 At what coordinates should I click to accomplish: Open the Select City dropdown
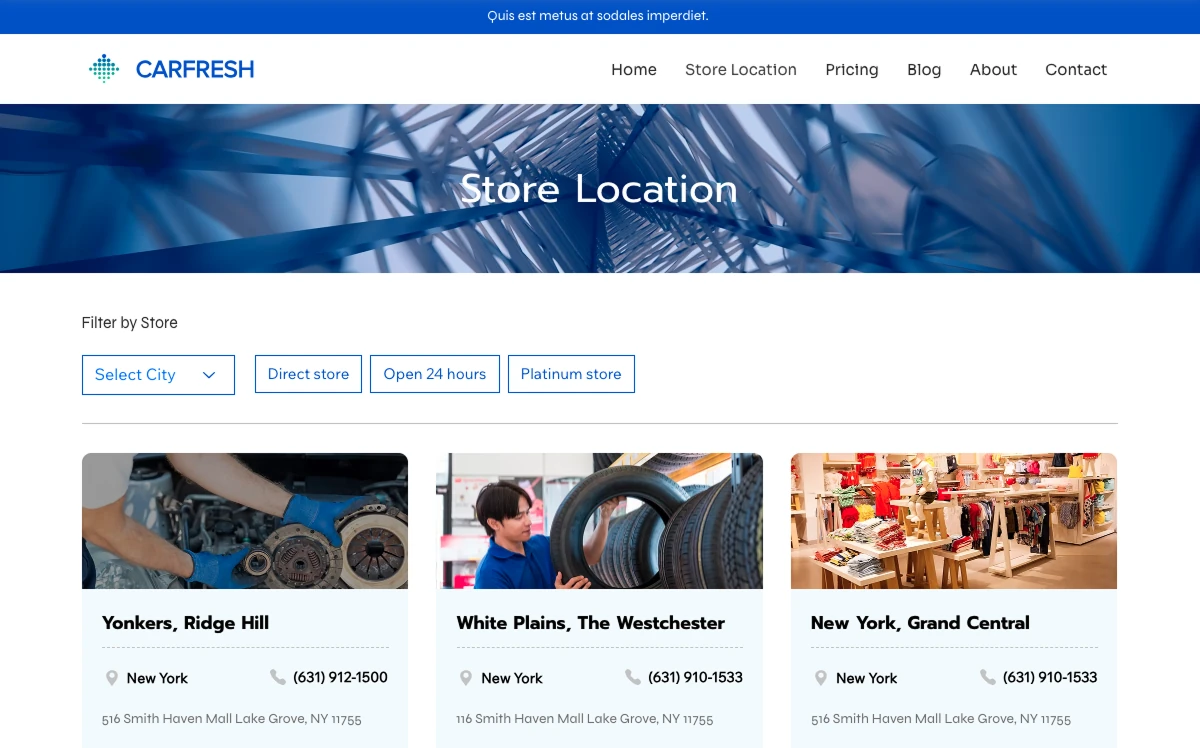coord(158,375)
